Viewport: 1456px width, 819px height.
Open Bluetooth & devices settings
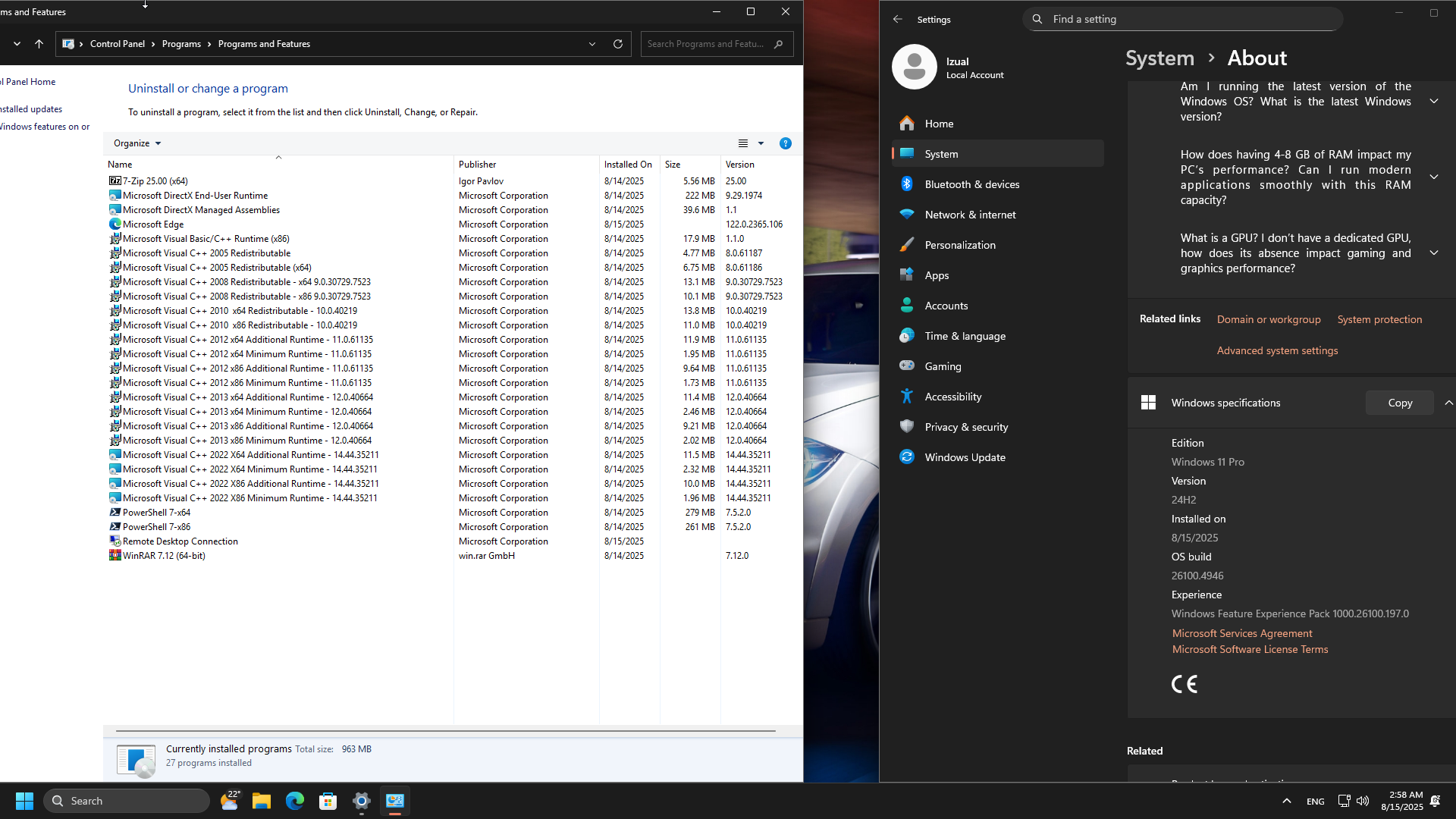point(998,184)
